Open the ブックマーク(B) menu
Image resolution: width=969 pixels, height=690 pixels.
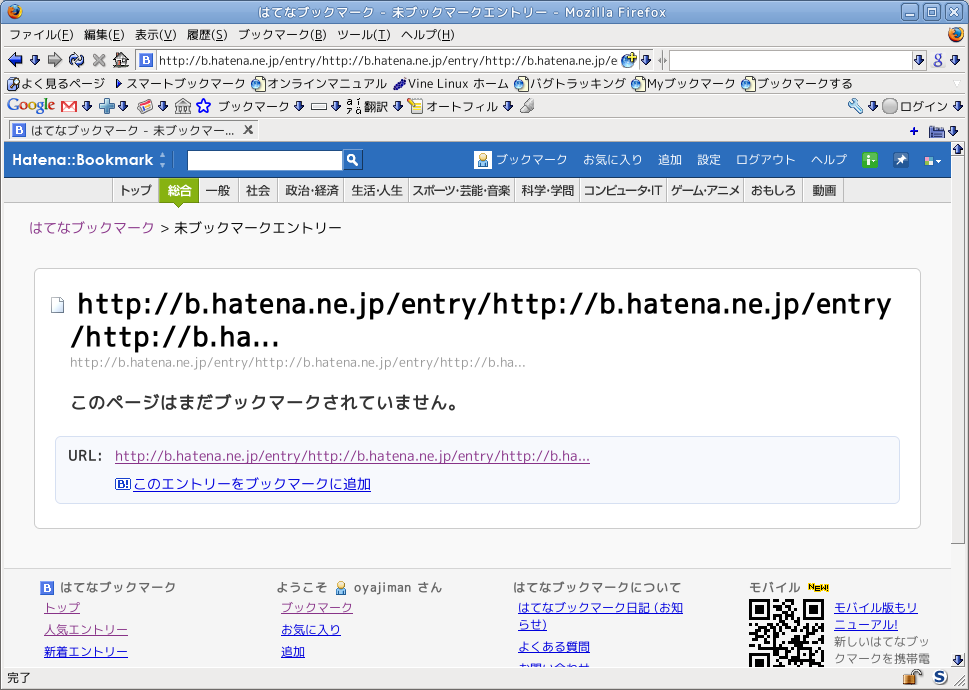tap(282, 35)
